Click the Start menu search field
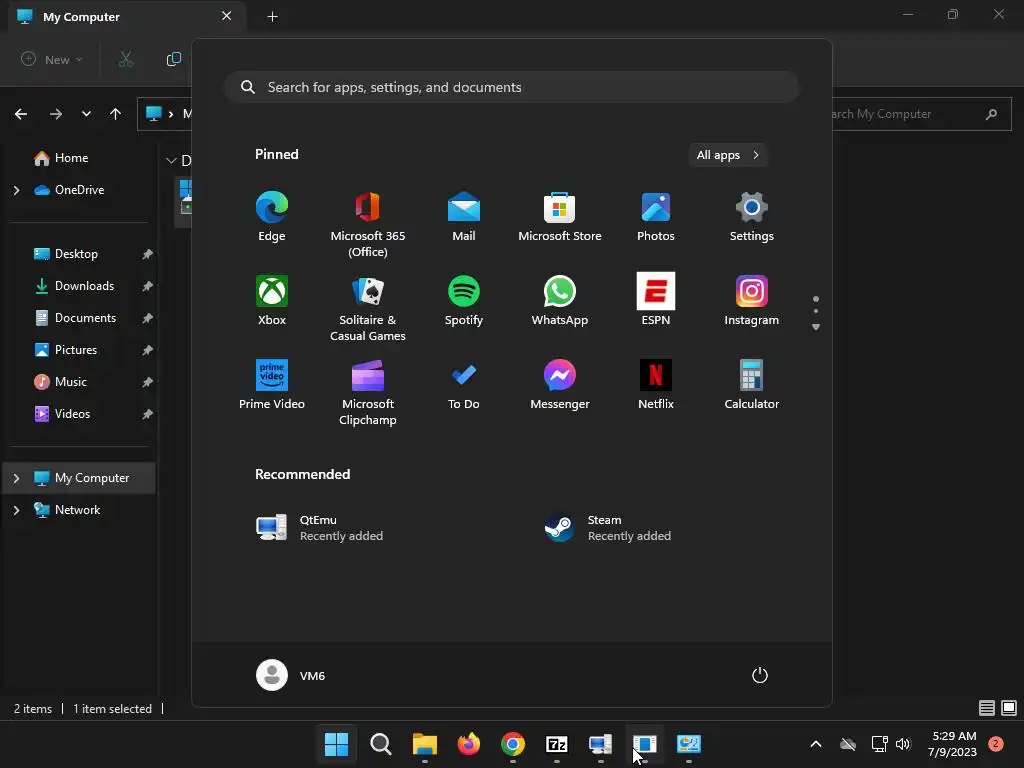This screenshot has height=768, width=1024. pyautogui.click(x=512, y=88)
